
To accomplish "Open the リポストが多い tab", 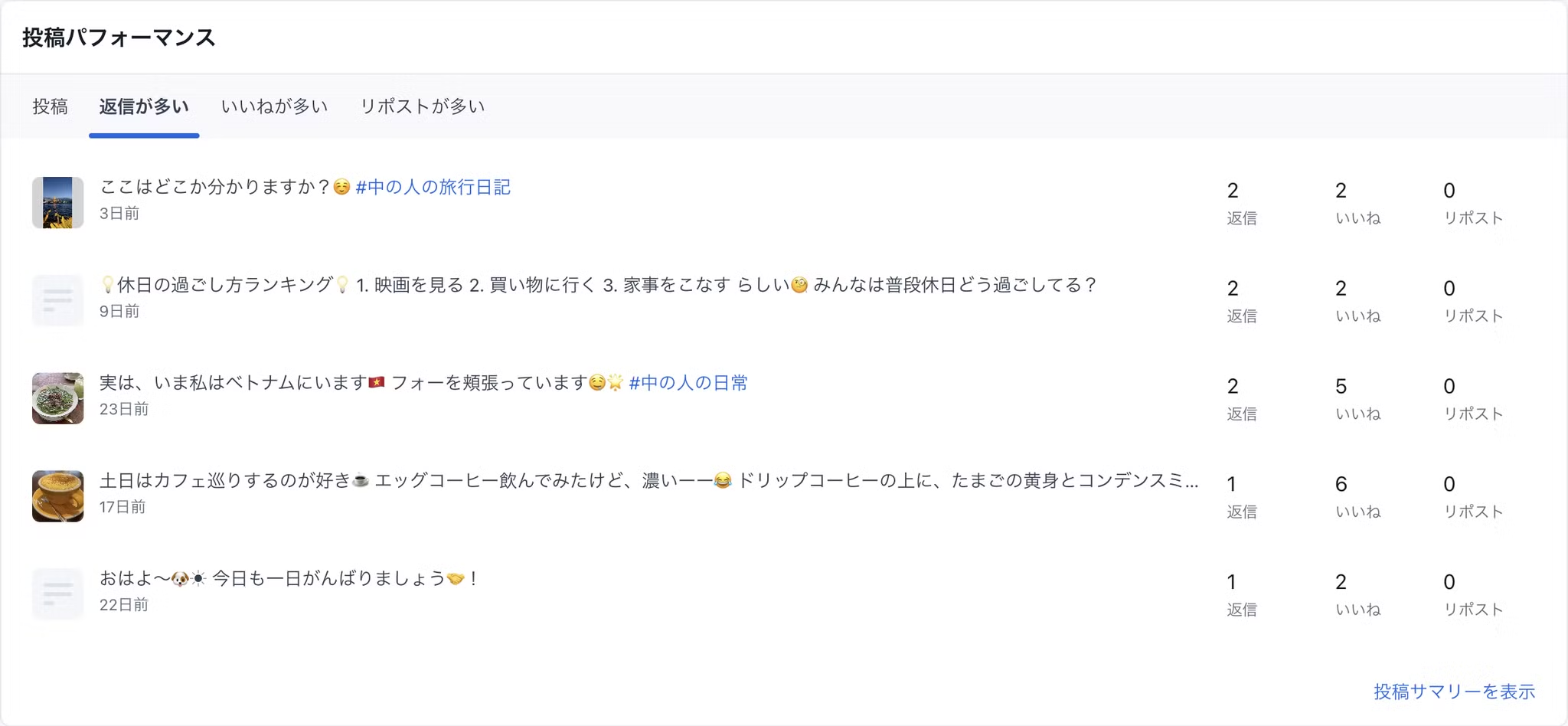I will click(x=423, y=106).
